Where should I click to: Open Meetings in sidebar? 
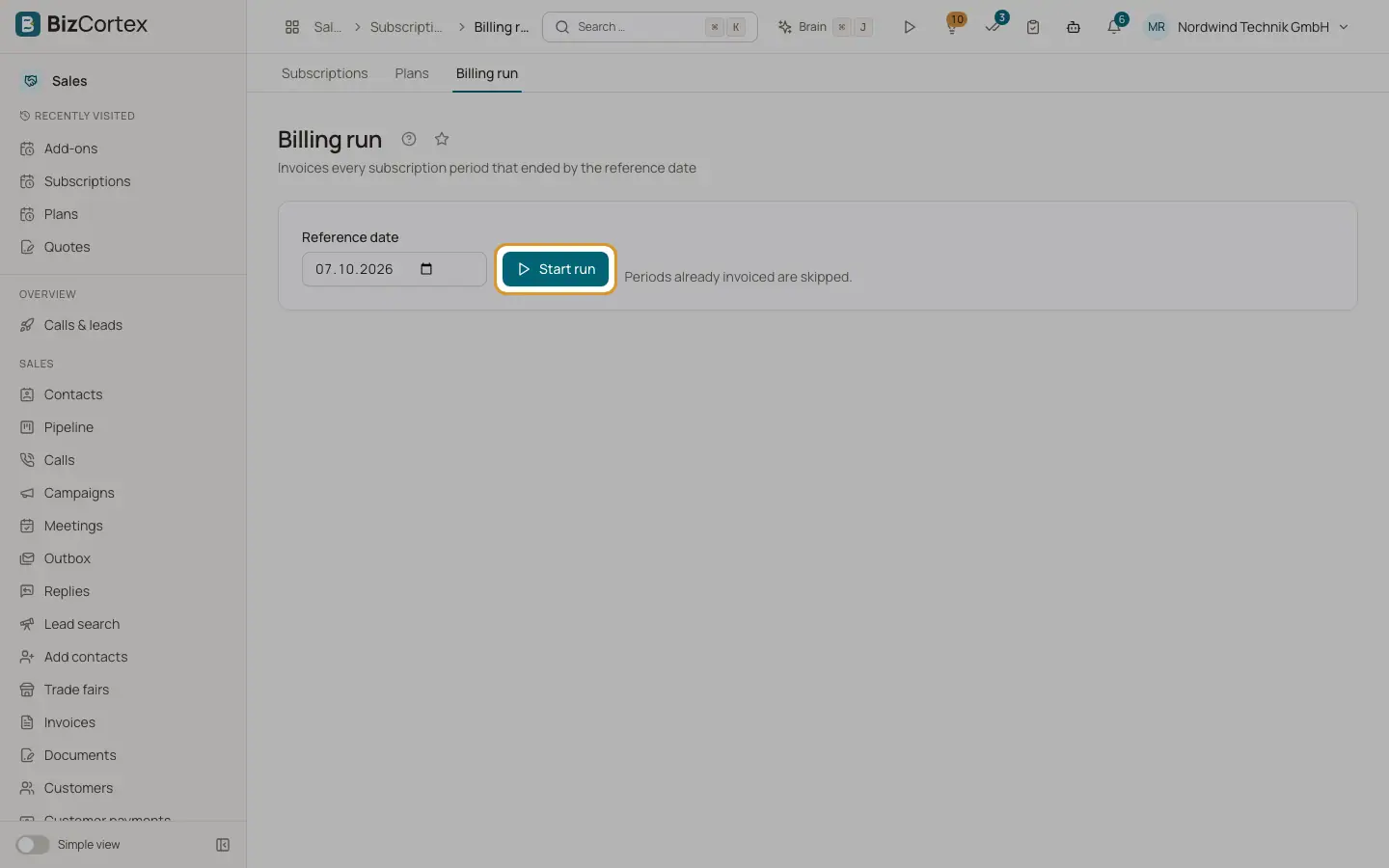[123, 526]
